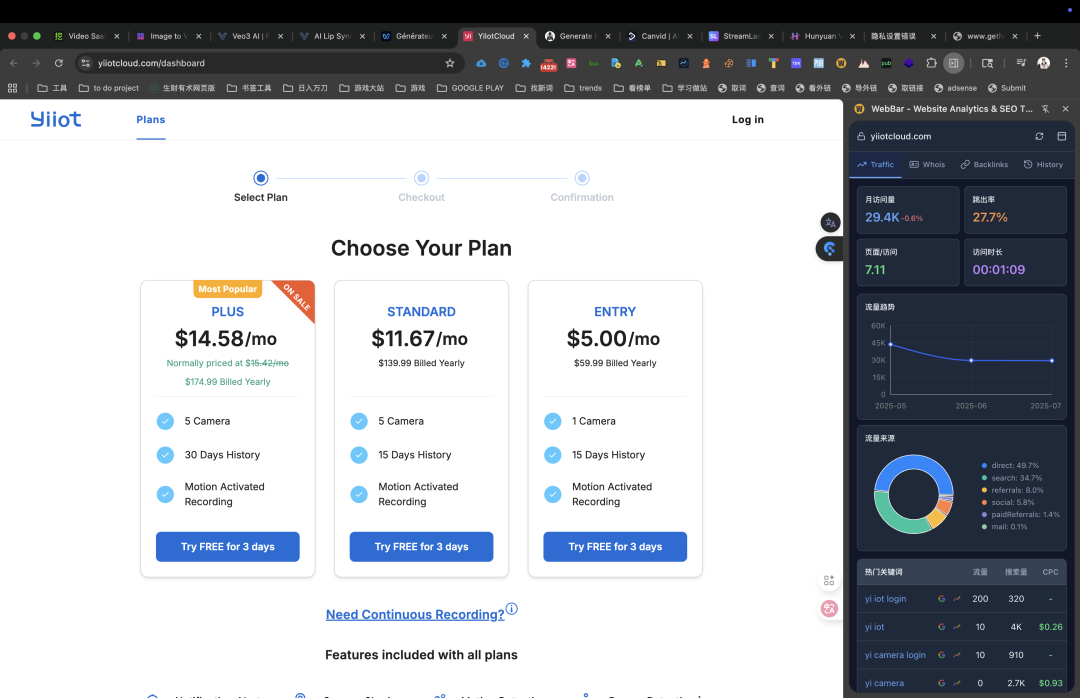Image resolution: width=1080 pixels, height=698 pixels.
Task: Select the Checkout step circle
Action: click(422, 178)
